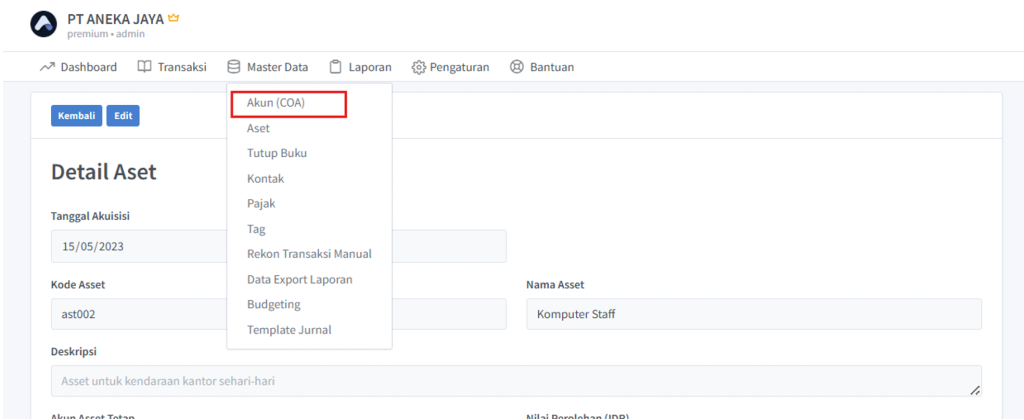Select Akun (COA) from Master Data menu
Image resolution: width=1024 pixels, height=420 pixels.
pos(275,103)
